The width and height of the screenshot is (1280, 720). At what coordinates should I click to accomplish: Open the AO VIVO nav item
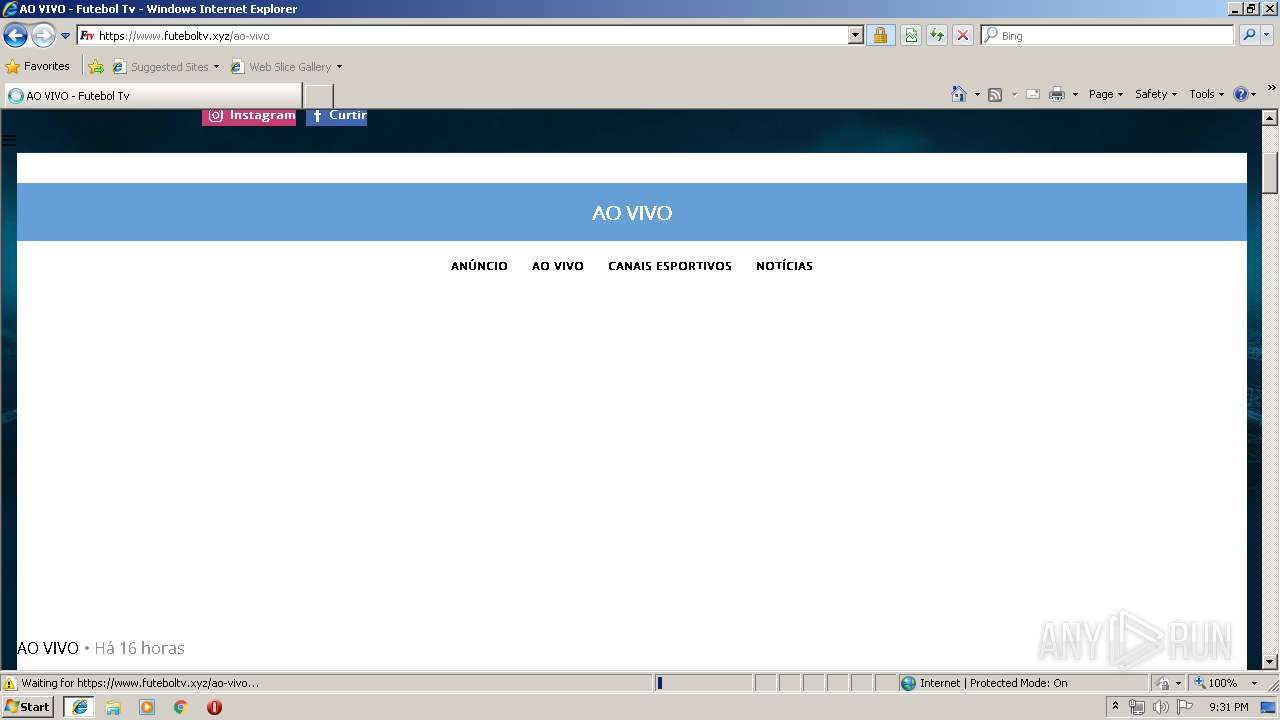click(x=558, y=266)
